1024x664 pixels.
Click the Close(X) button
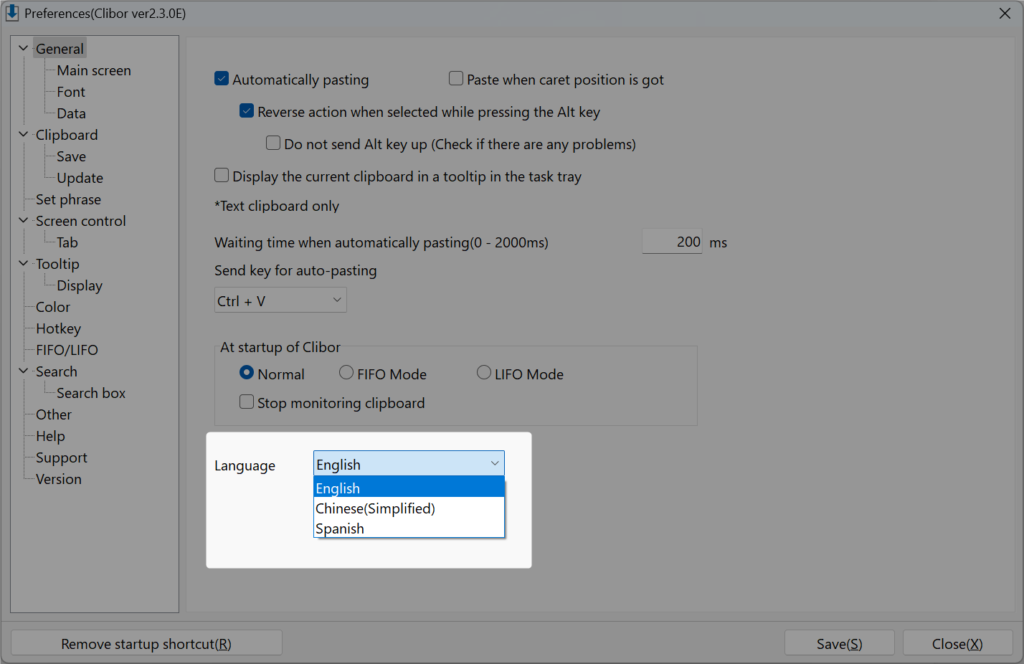tap(957, 644)
